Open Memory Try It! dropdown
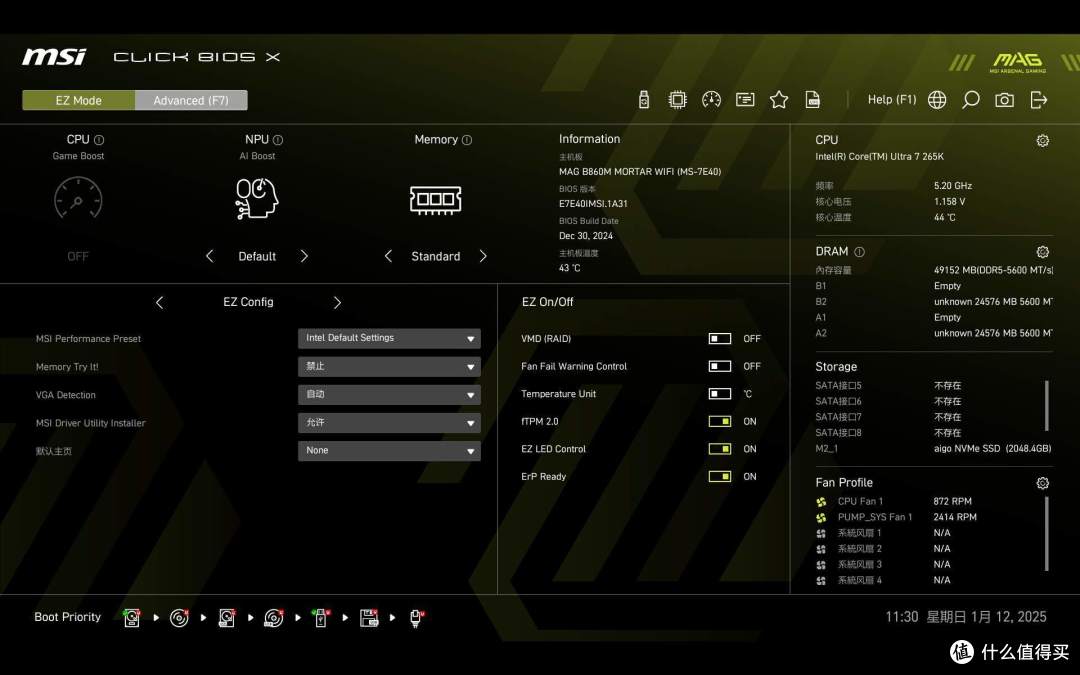This screenshot has width=1080, height=675. point(389,366)
